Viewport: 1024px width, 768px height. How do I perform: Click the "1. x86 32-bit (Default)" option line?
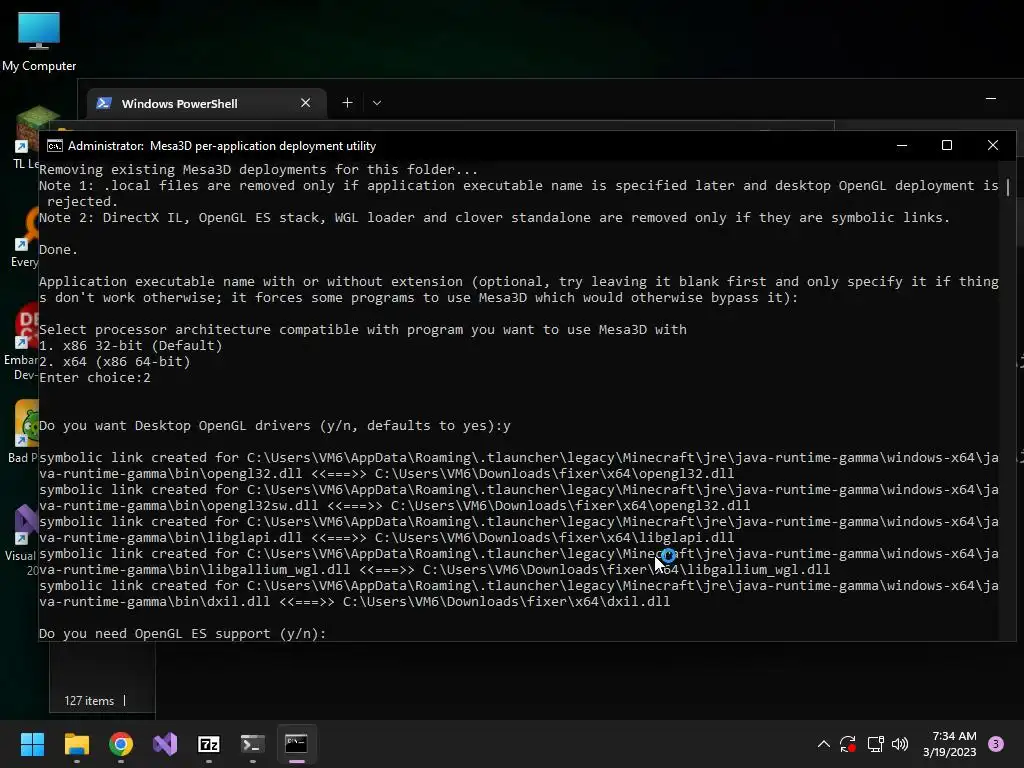coord(131,345)
